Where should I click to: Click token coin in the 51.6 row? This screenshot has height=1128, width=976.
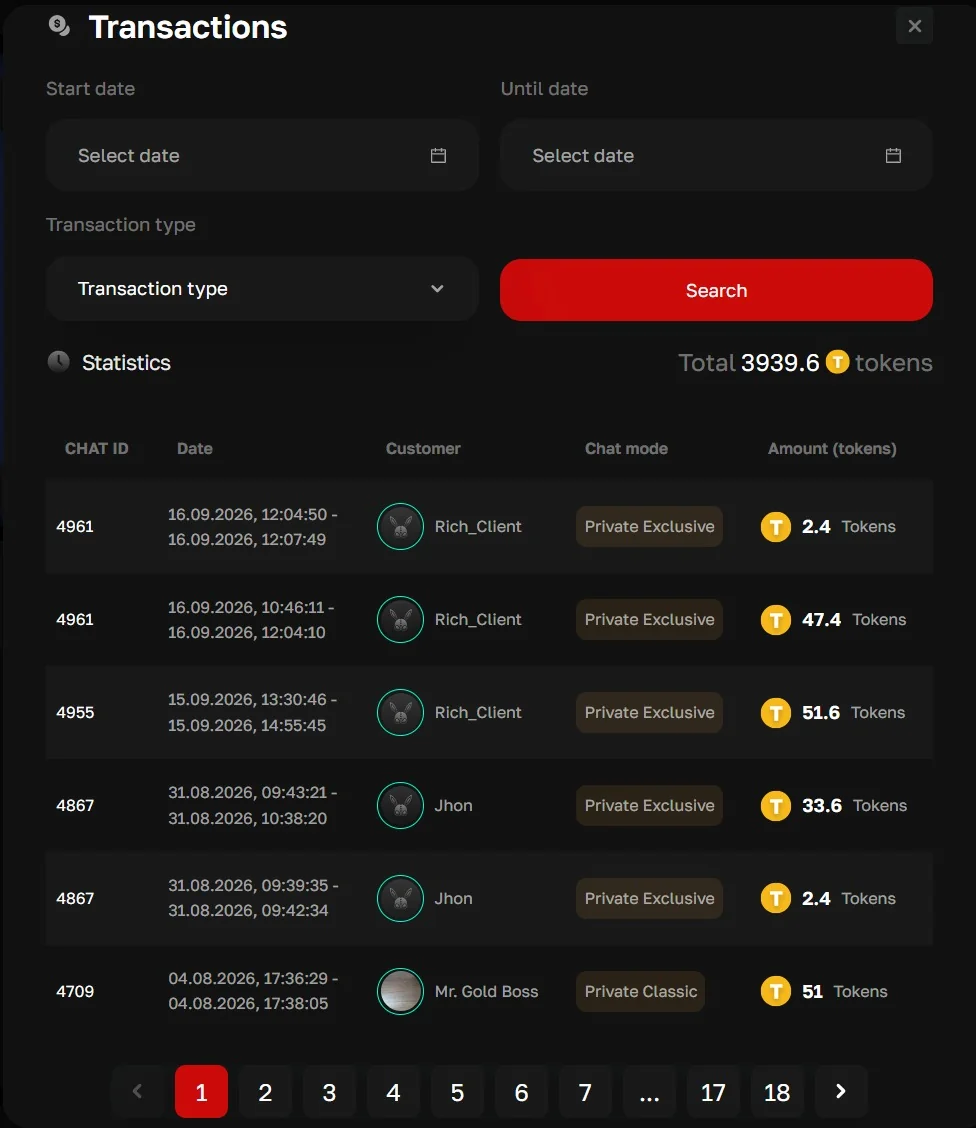pos(775,712)
